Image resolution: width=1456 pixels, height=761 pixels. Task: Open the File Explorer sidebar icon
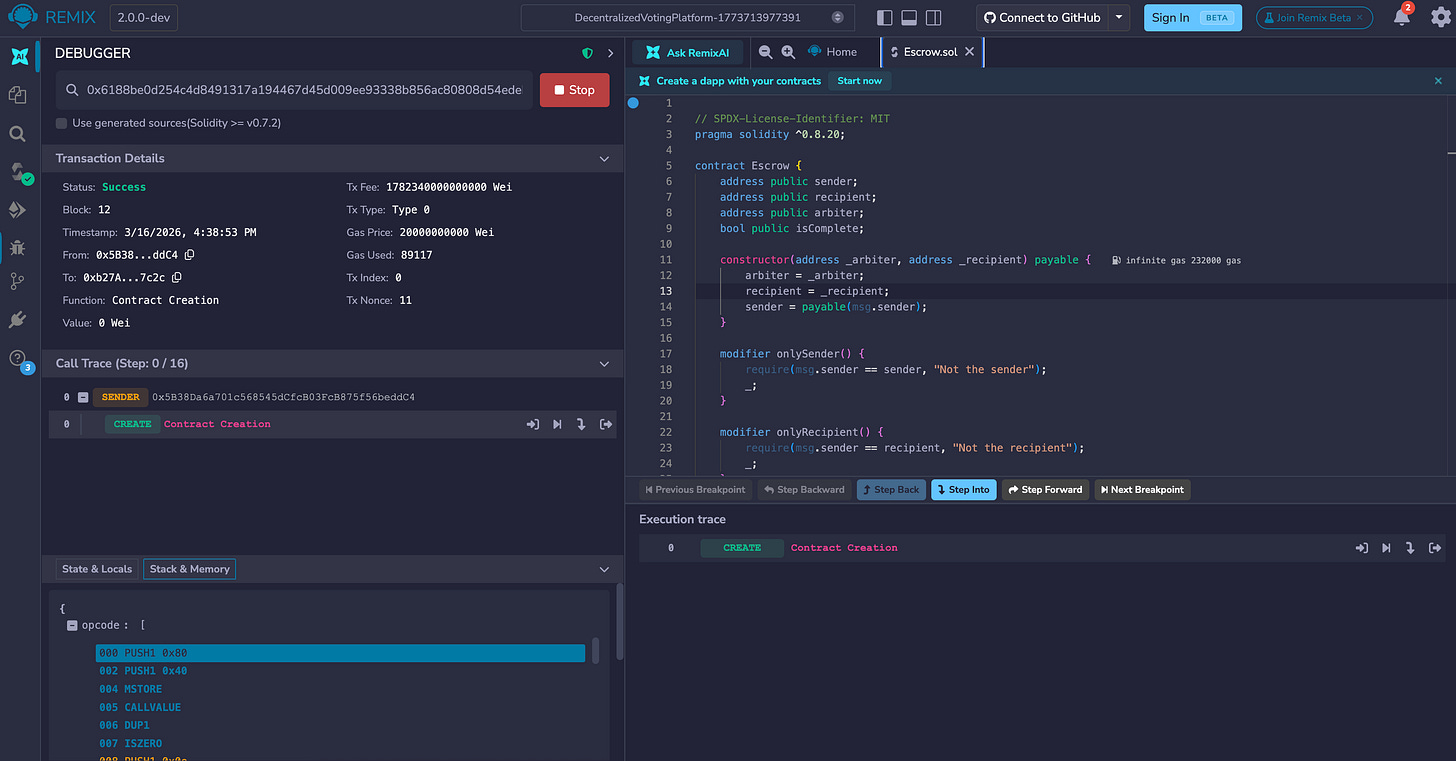pos(17,95)
